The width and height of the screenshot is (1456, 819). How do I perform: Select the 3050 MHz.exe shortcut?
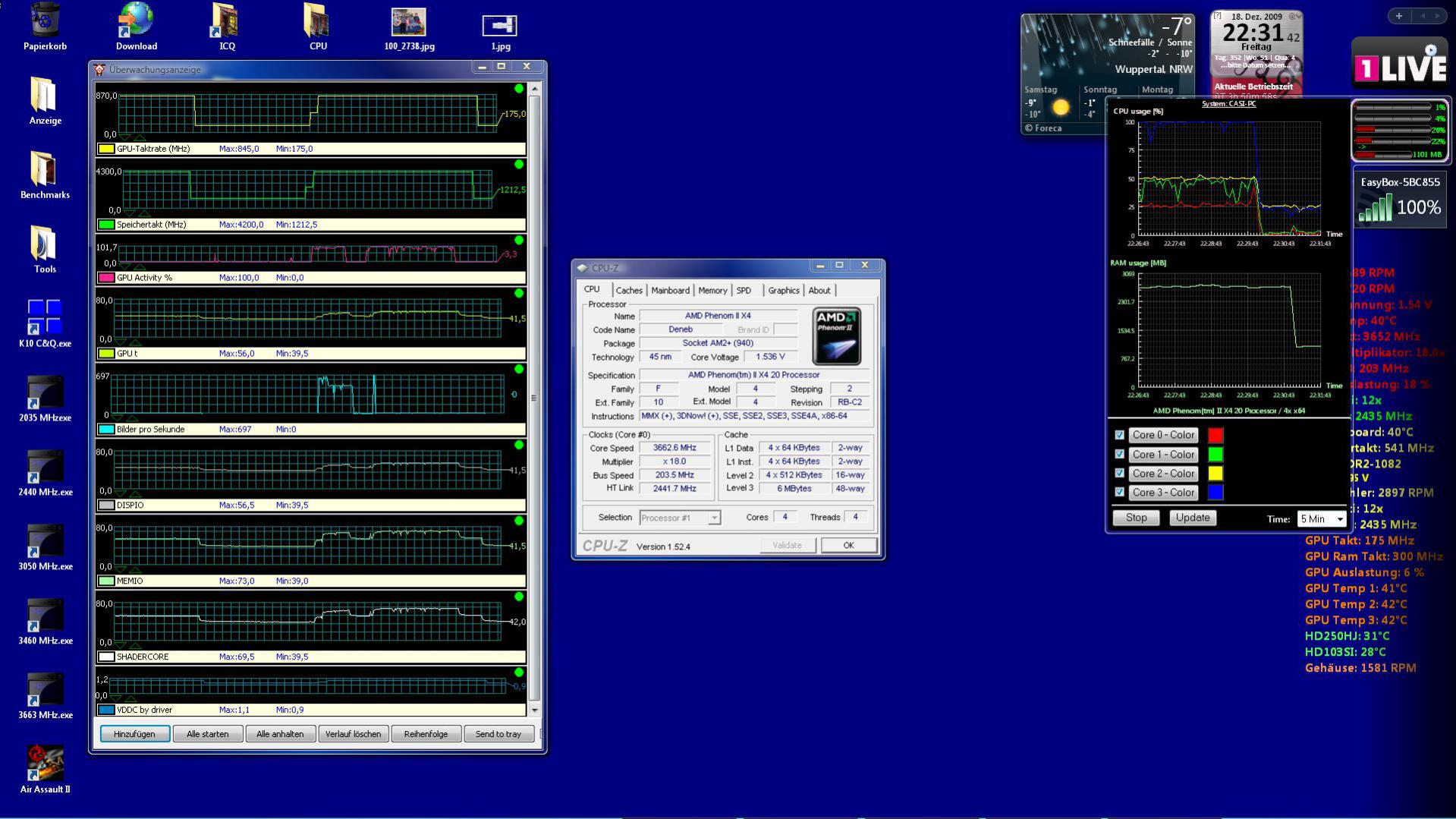46,547
